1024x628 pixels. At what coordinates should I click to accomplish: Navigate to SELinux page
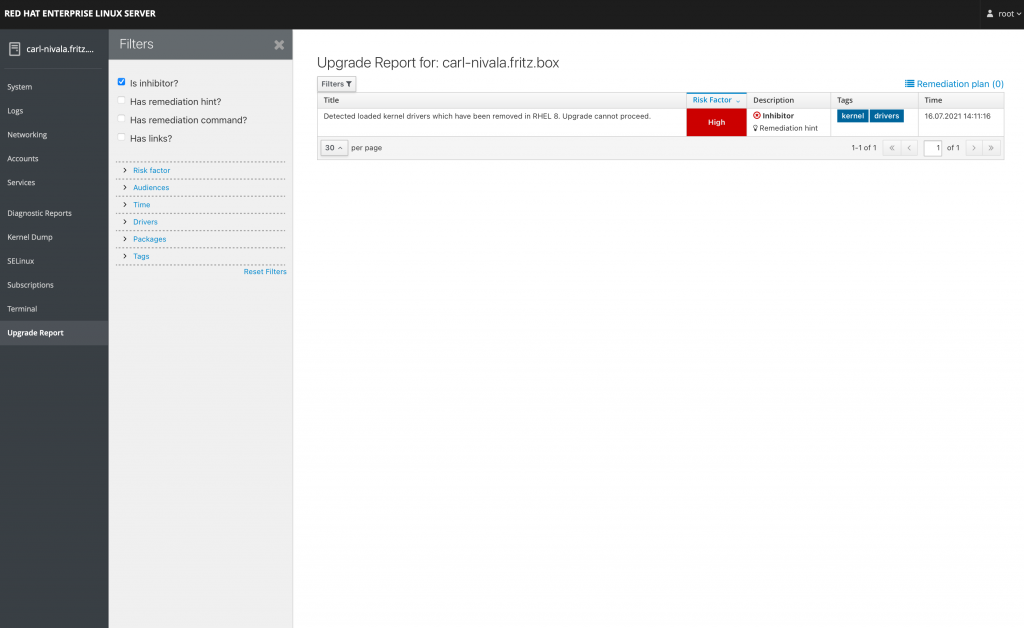point(21,261)
